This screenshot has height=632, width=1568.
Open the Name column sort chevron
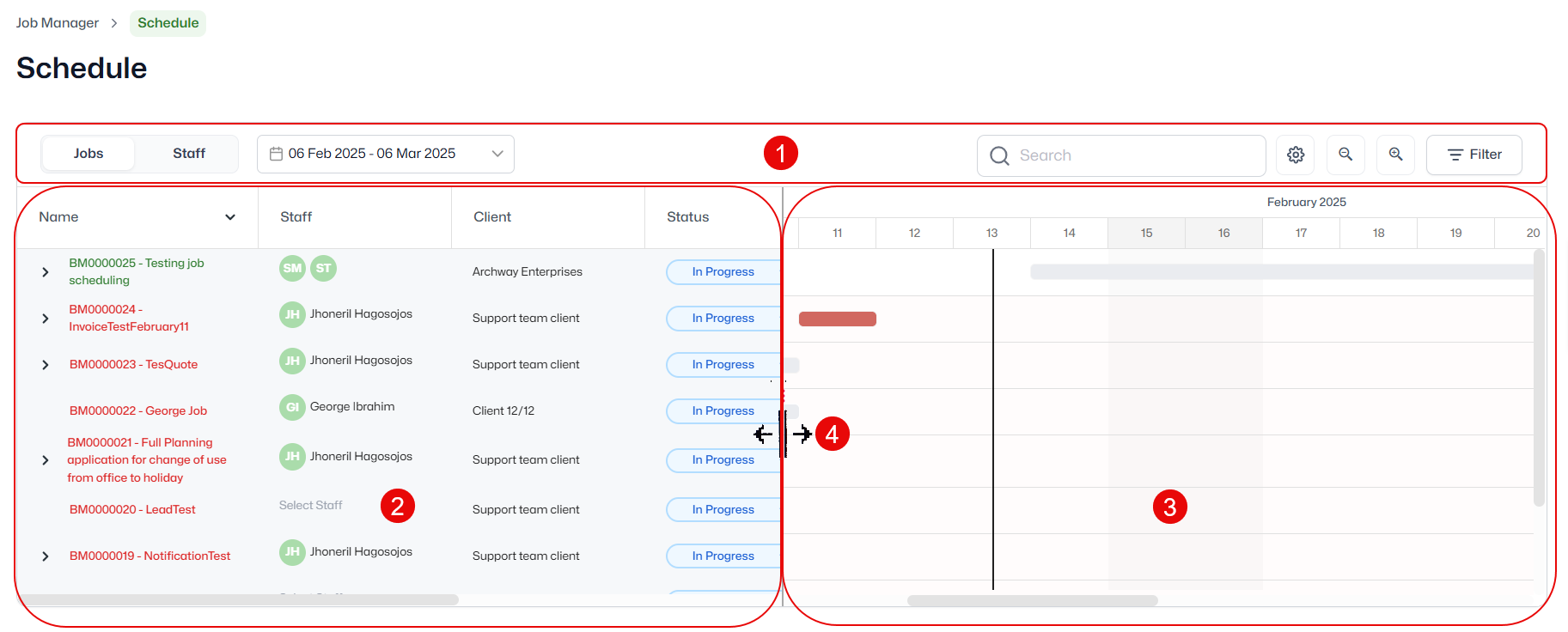[230, 217]
